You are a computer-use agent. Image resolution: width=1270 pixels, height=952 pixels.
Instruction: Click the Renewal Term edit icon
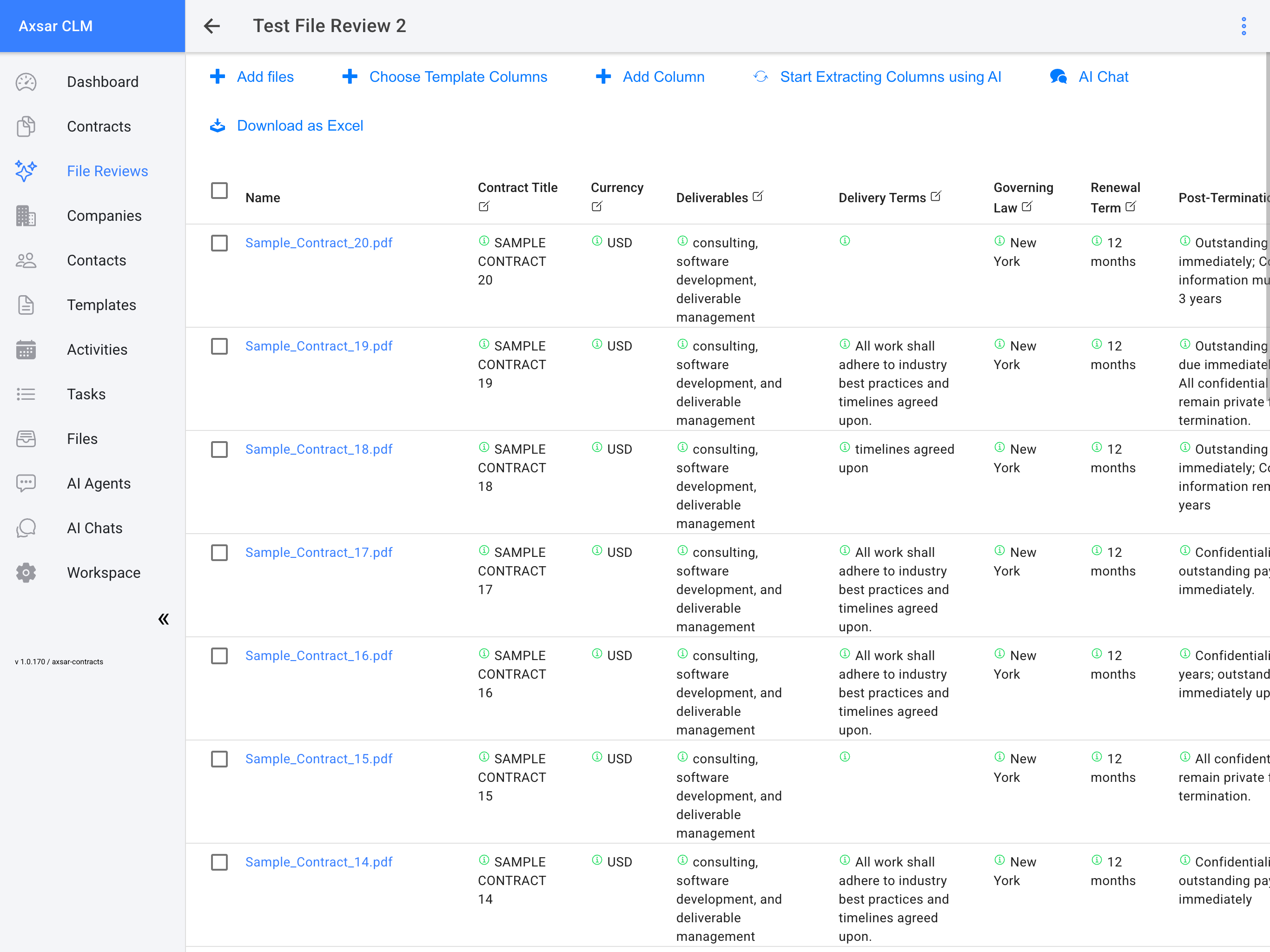(x=1131, y=207)
